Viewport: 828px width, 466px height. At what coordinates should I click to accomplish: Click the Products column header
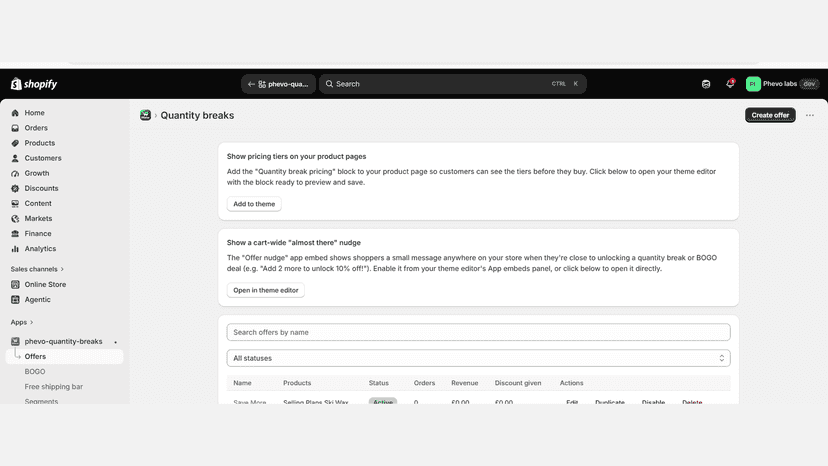pos(297,383)
